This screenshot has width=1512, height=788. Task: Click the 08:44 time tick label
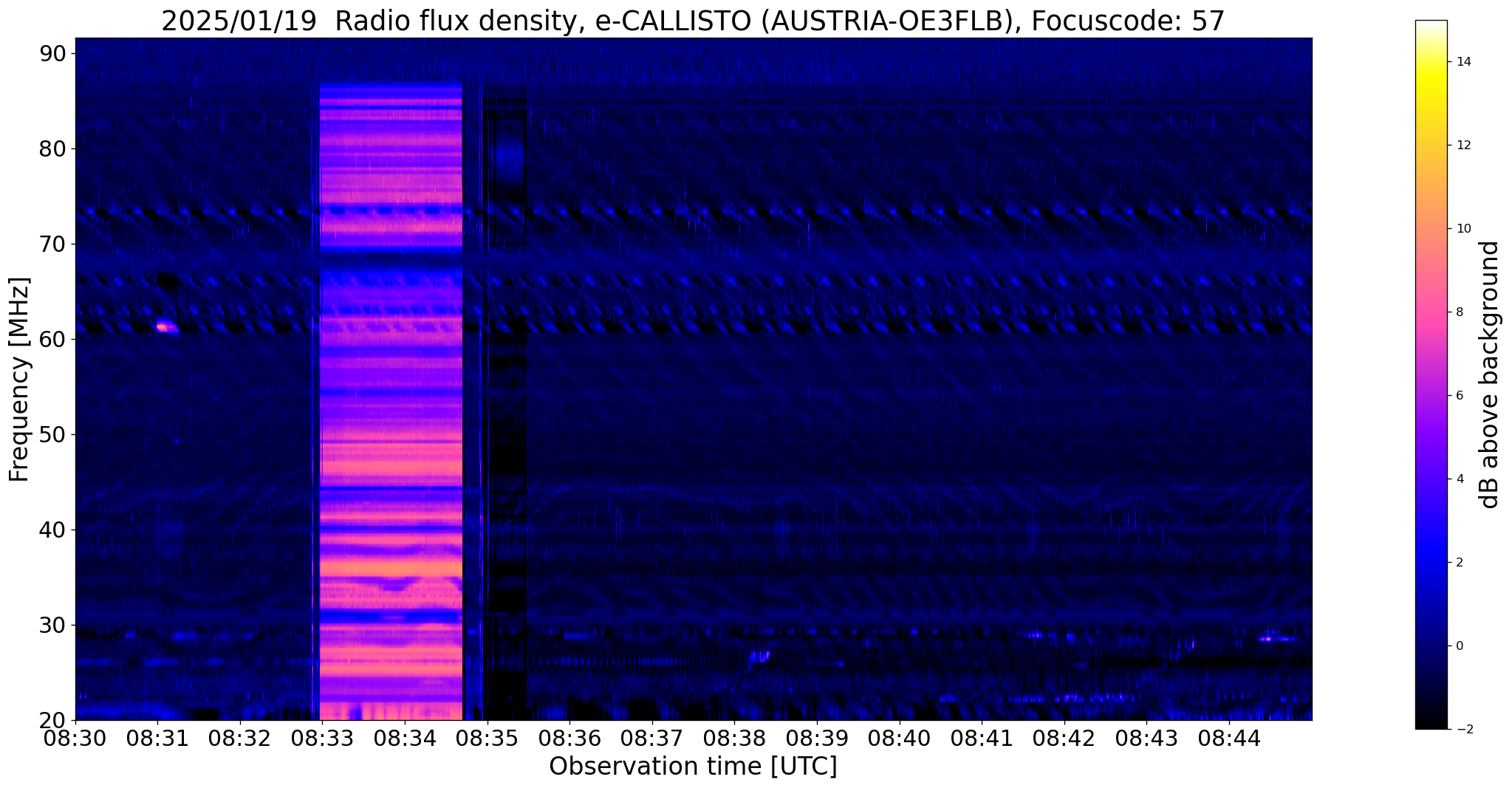click(x=1229, y=739)
